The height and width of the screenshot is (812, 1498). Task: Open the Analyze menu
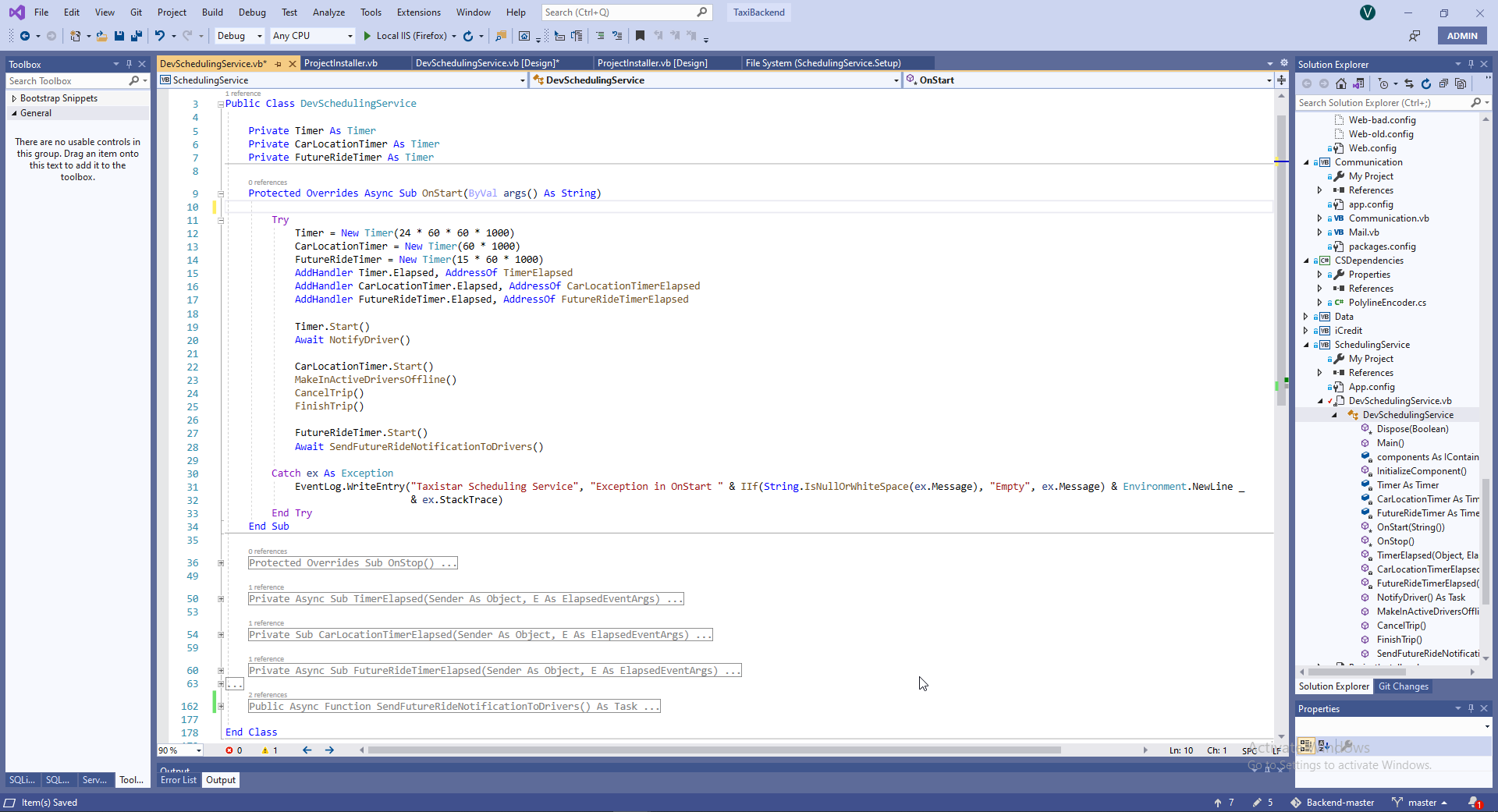pyautogui.click(x=328, y=12)
